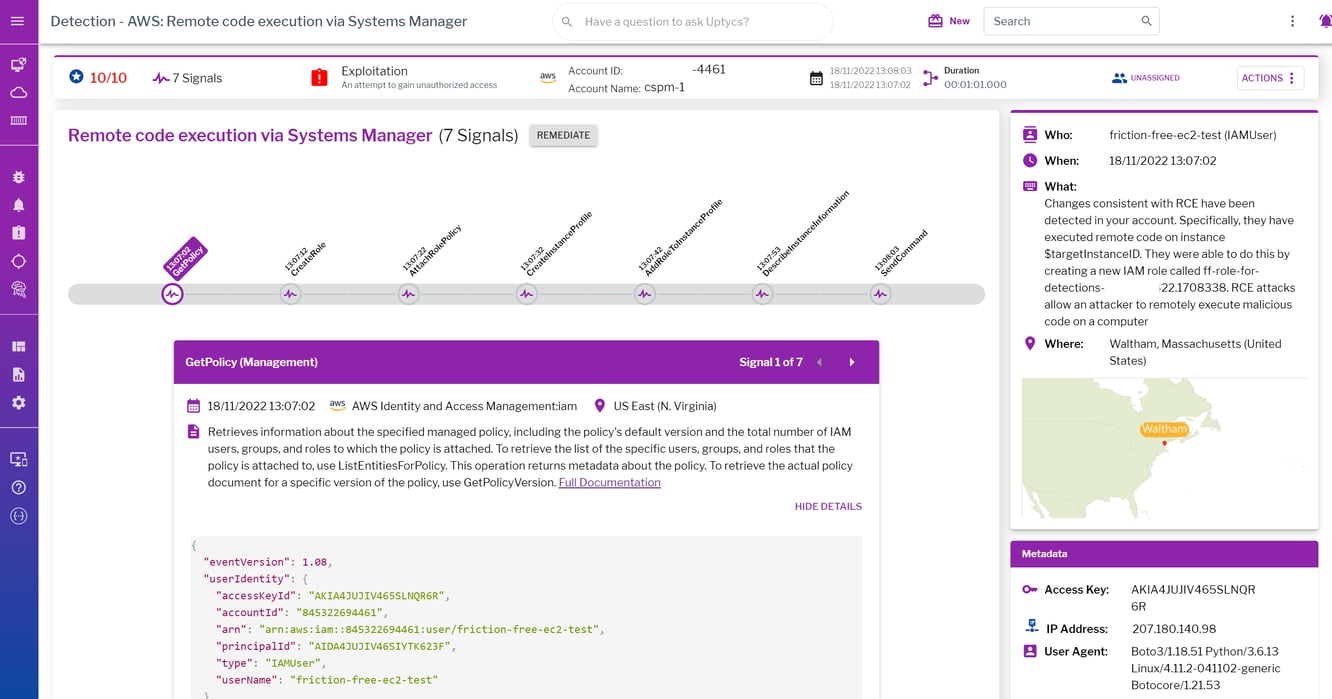Click the notification bell in the top right

1325,21
